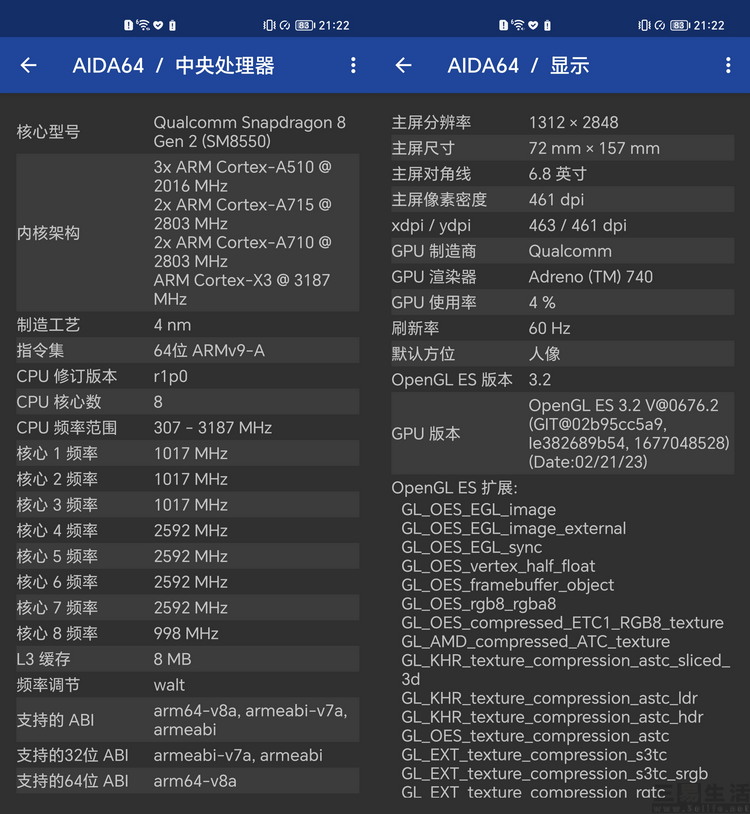Image resolution: width=750 pixels, height=814 pixels.
Task: Select the 指令集 64位 ARMv9-A value
Action: pos(209,351)
